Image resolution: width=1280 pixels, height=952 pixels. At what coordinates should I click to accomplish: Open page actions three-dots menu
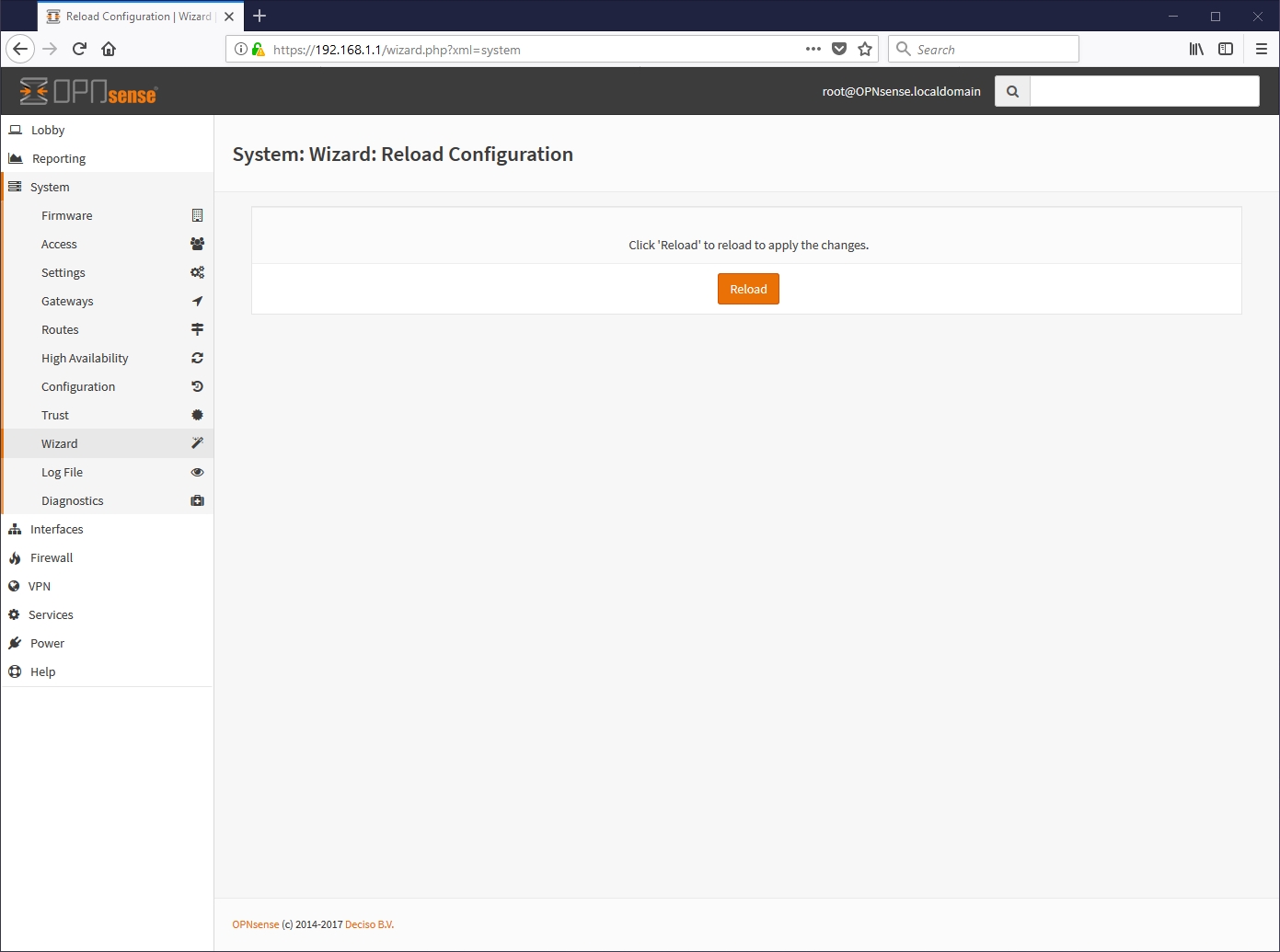[813, 49]
